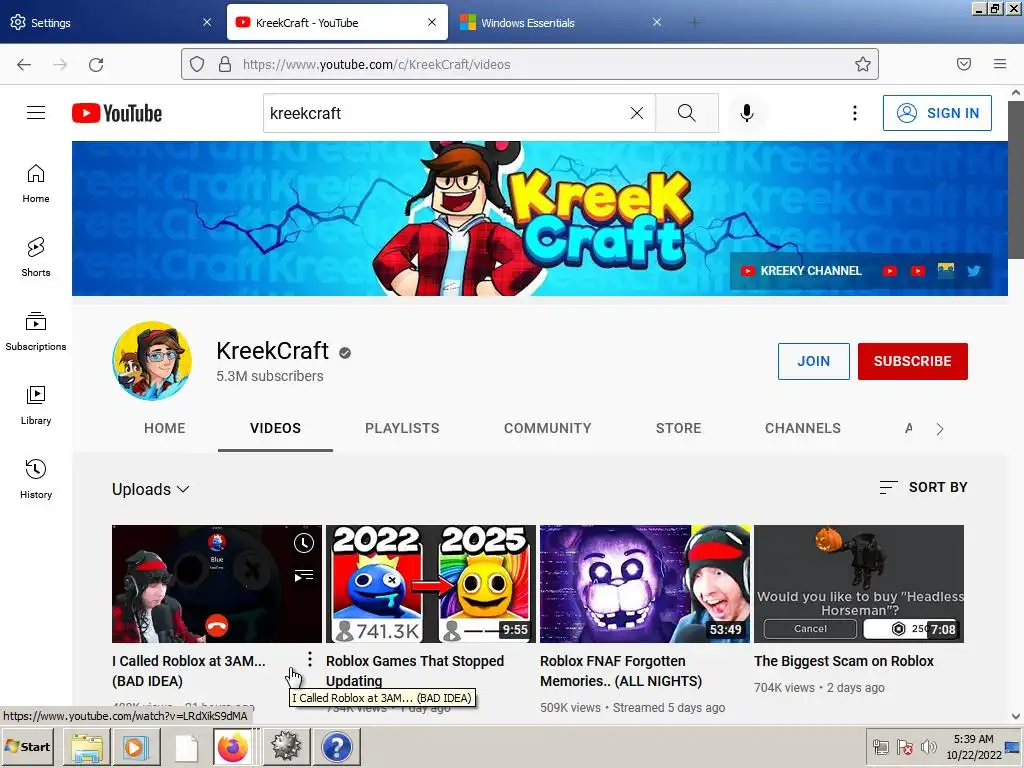Start voice search with the microphone
Image resolution: width=1024 pixels, height=768 pixels.
click(746, 113)
